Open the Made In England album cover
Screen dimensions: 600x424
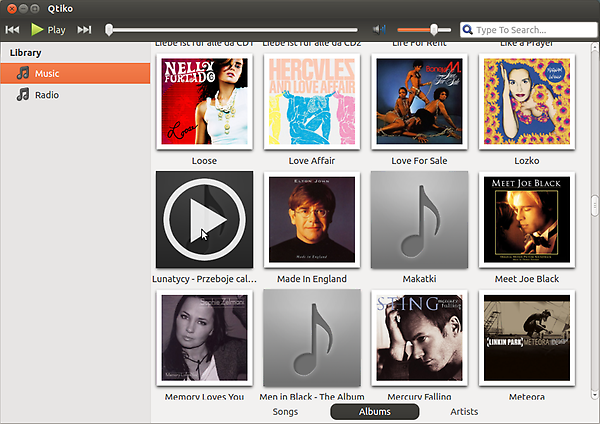coord(312,220)
